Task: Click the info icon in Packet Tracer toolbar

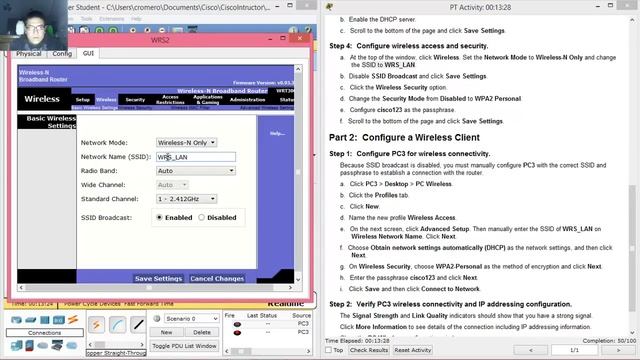Action: point(293,30)
